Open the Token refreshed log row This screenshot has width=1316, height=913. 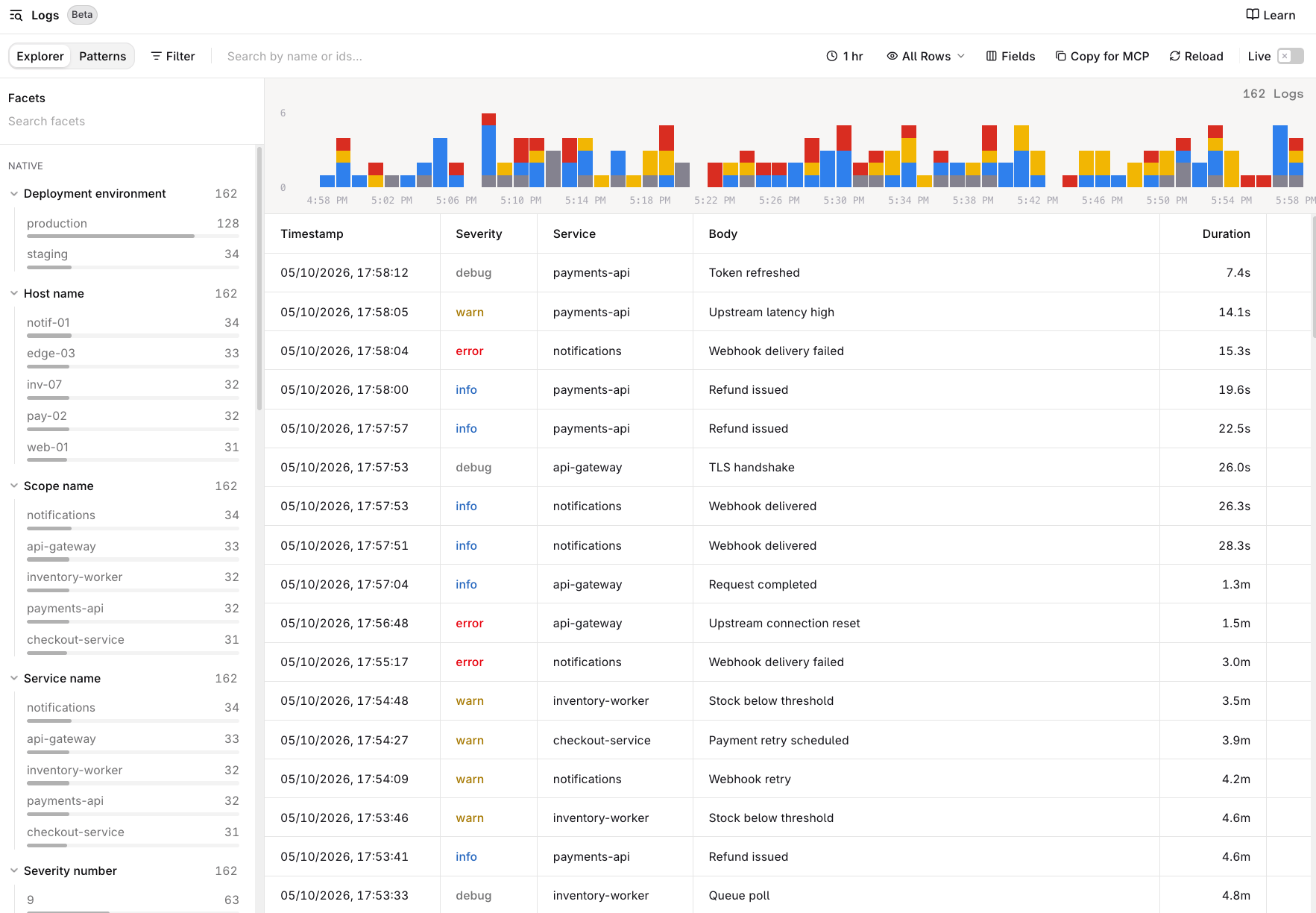(787, 273)
